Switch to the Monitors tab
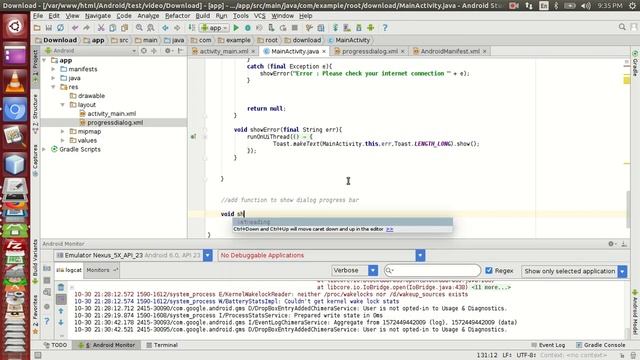 coord(101,270)
